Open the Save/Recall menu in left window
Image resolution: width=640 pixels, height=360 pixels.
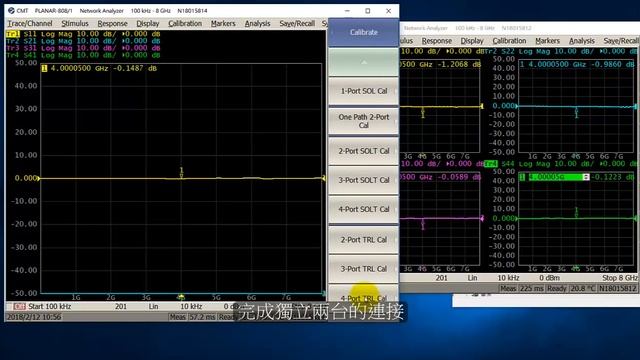tap(297, 24)
